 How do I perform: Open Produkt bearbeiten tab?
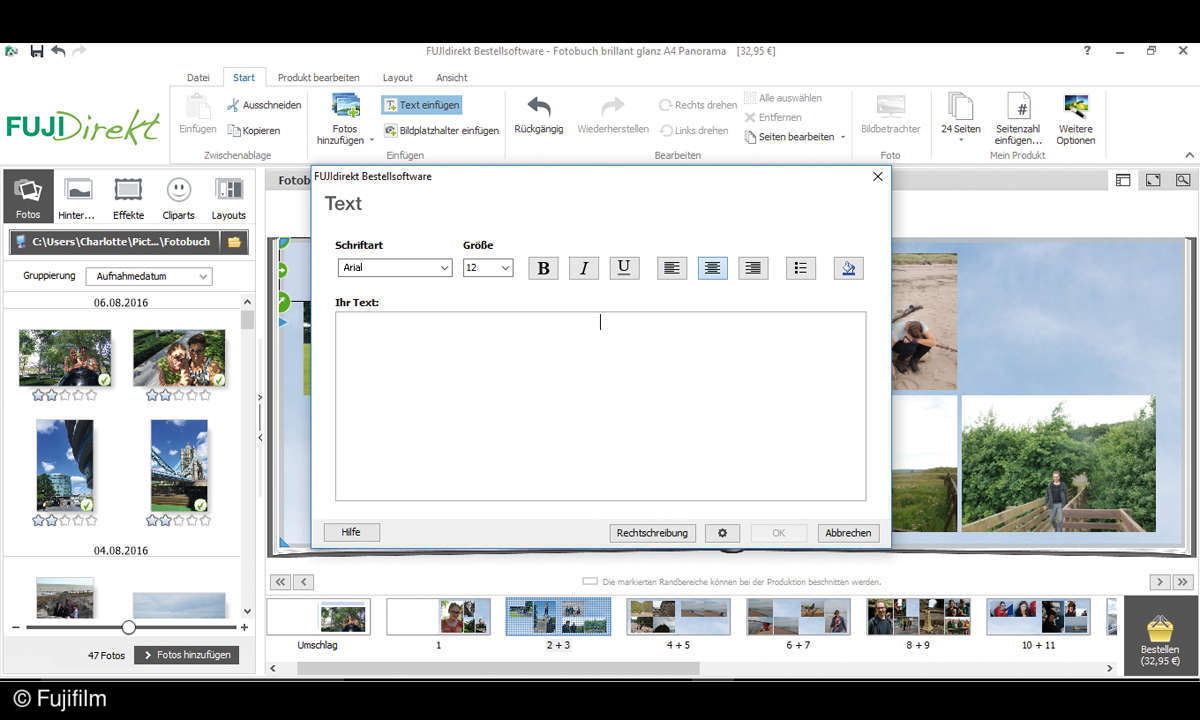pyautogui.click(x=318, y=77)
